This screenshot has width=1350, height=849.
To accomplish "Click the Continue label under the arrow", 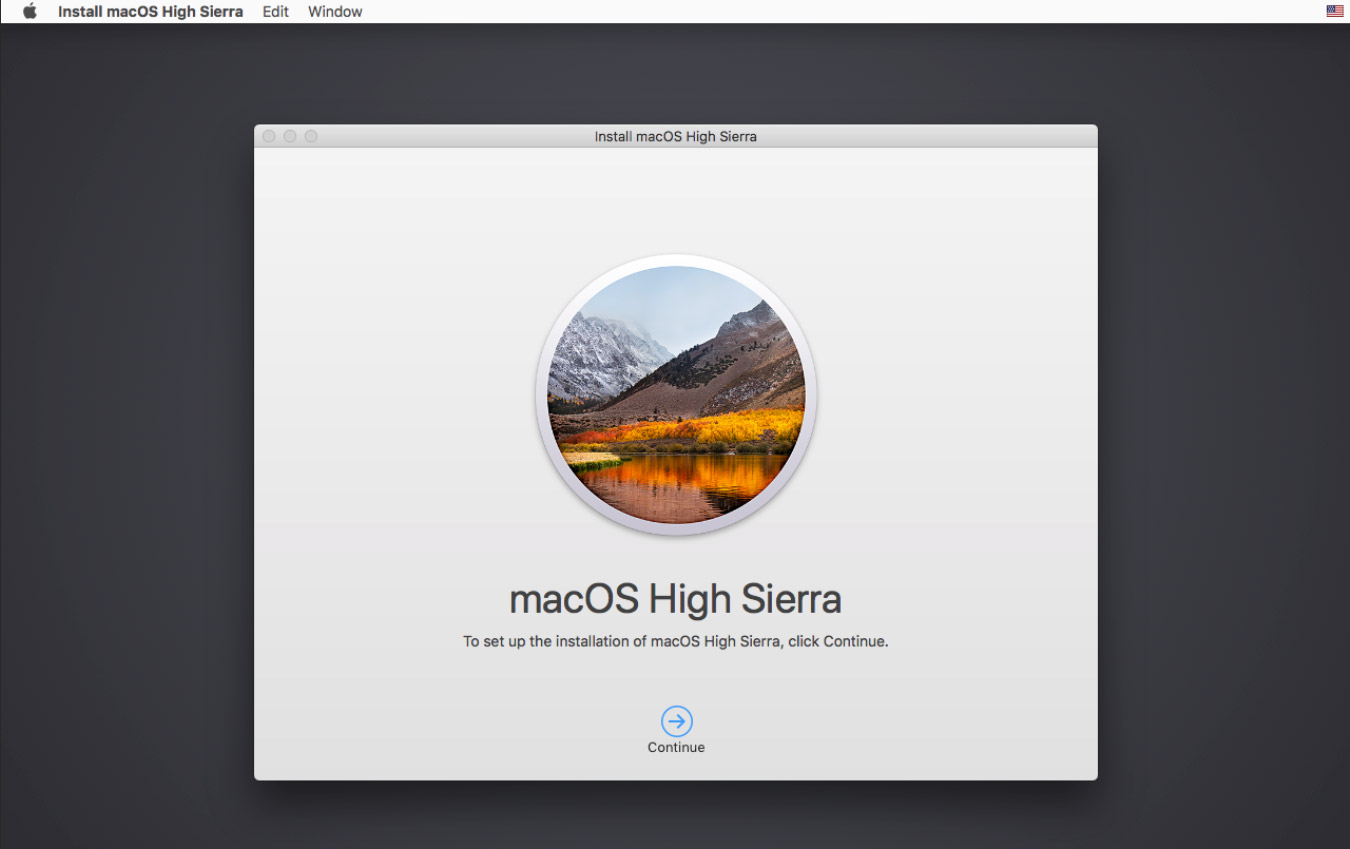I will pos(676,747).
